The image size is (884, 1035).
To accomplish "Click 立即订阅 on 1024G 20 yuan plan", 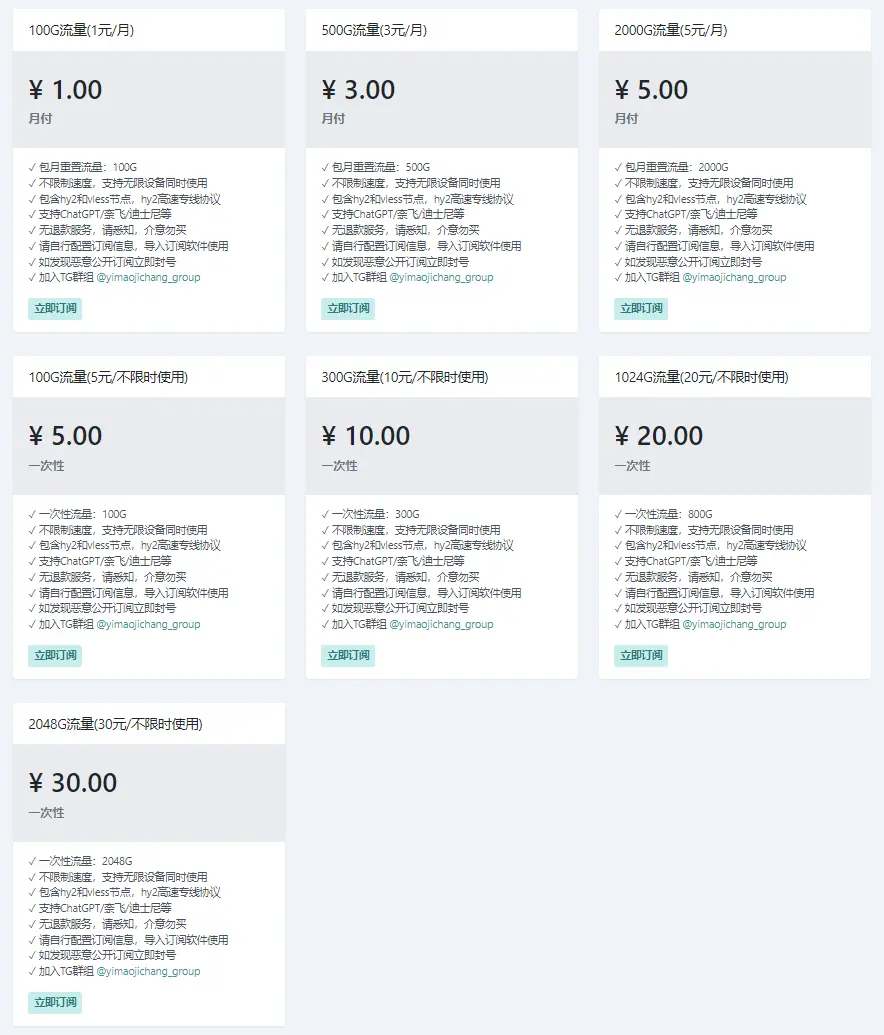I will (x=641, y=655).
